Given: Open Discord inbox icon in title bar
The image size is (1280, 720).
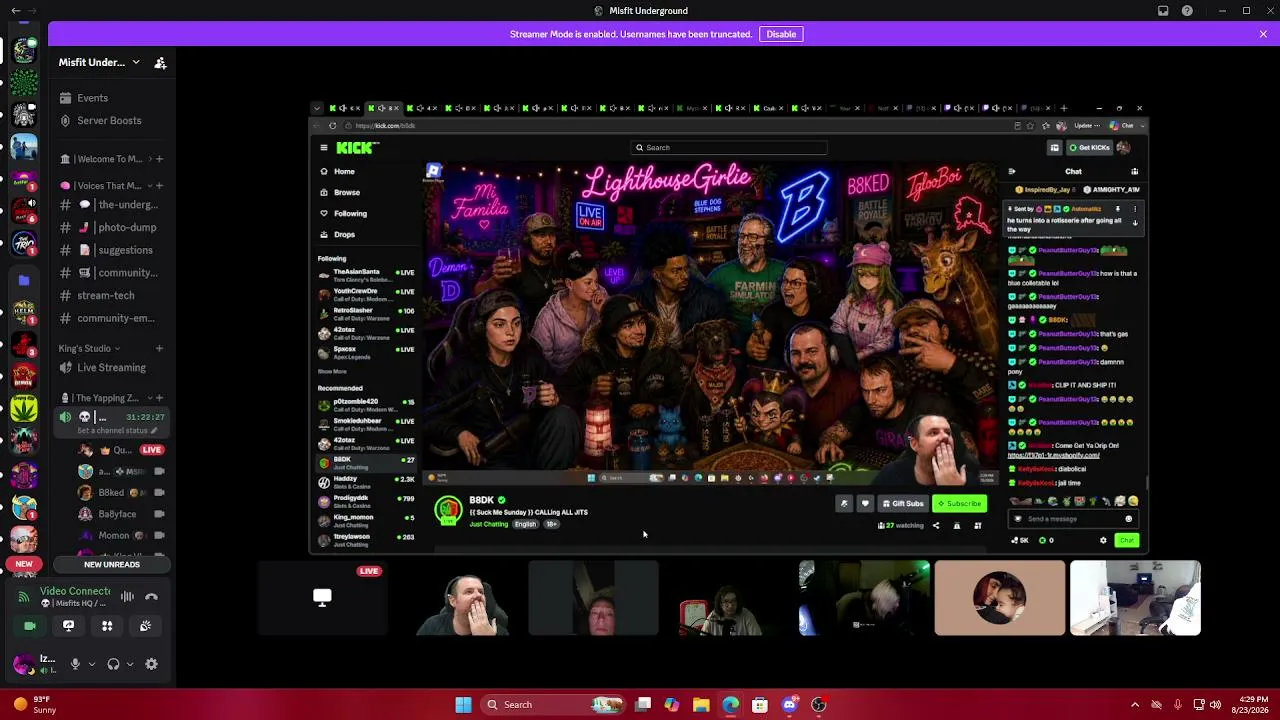Looking at the screenshot, I should [x=1163, y=11].
